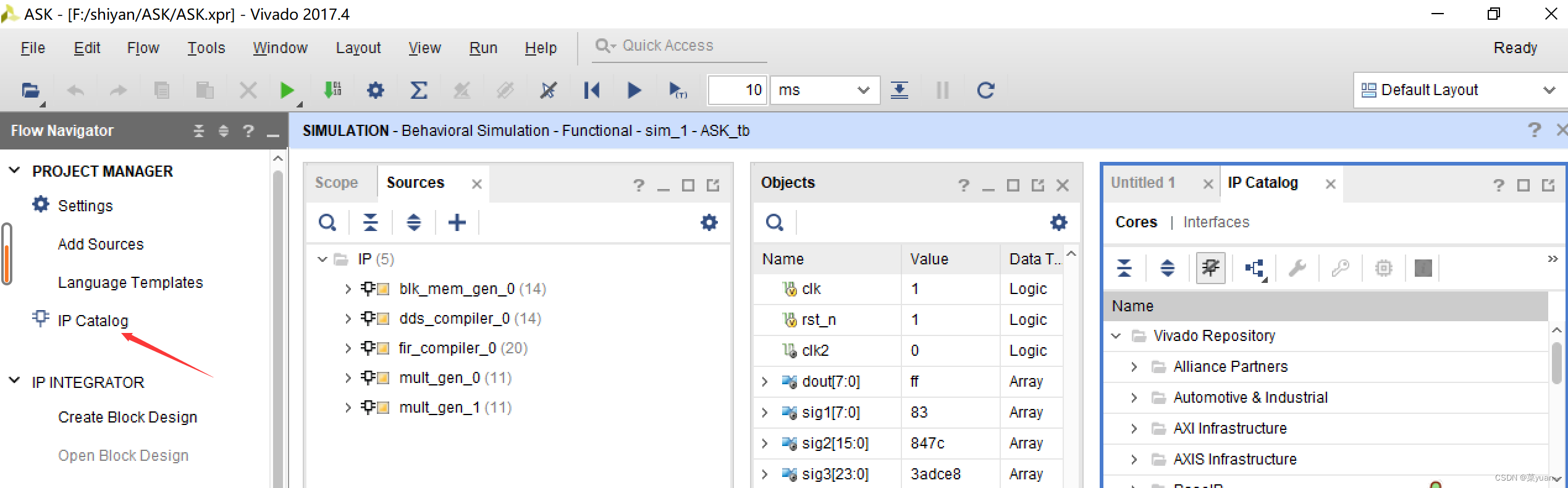Collapse all items in Flow Navigator header
1568x488 pixels.
(x=198, y=131)
